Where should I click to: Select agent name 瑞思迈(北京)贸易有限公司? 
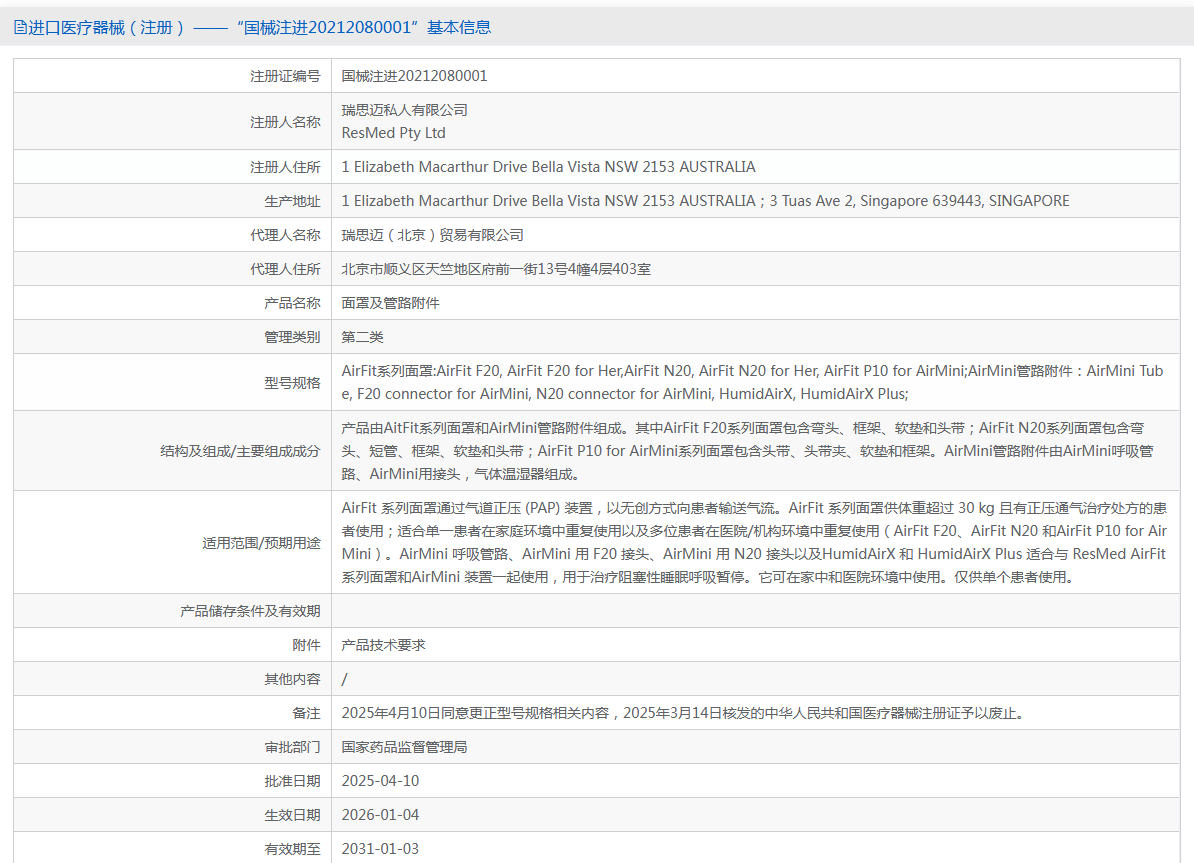click(x=433, y=235)
